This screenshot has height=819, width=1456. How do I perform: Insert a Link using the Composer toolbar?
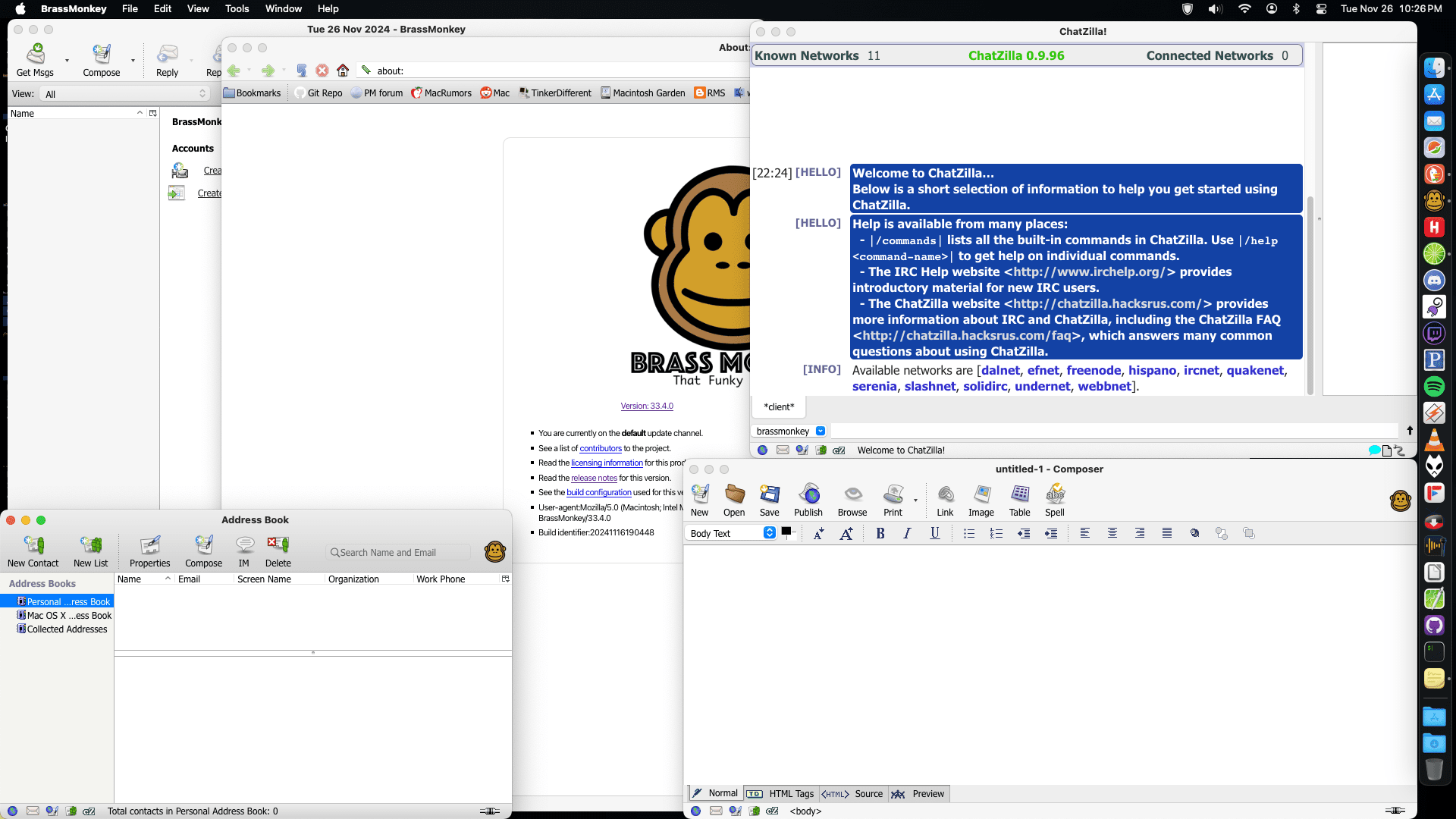tap(945, 494)
